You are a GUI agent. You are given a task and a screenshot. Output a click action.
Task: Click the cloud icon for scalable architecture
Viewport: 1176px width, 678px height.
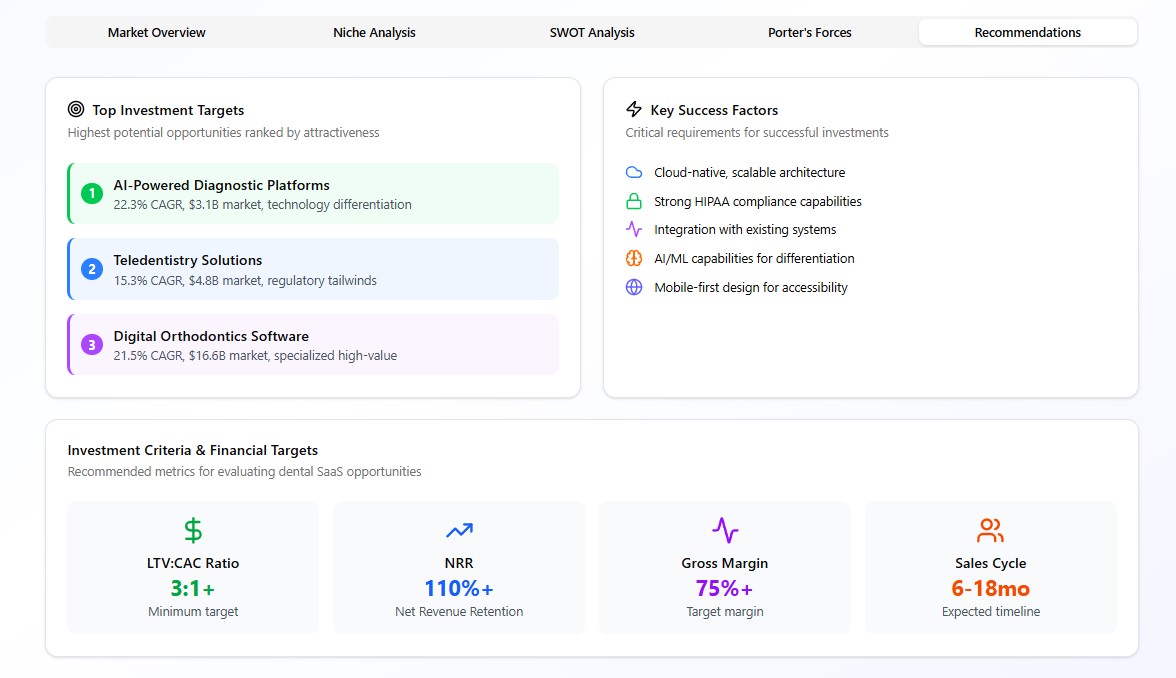pyautogui.click(x=634, y=172)
